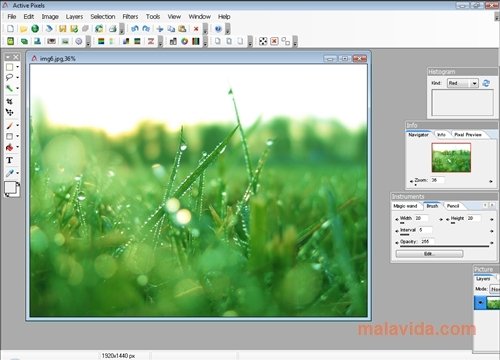The image size is (500, 360).
Task: Expand the Paint bucket options arrow
Action: pyautogui.click(x=17, y=147)
